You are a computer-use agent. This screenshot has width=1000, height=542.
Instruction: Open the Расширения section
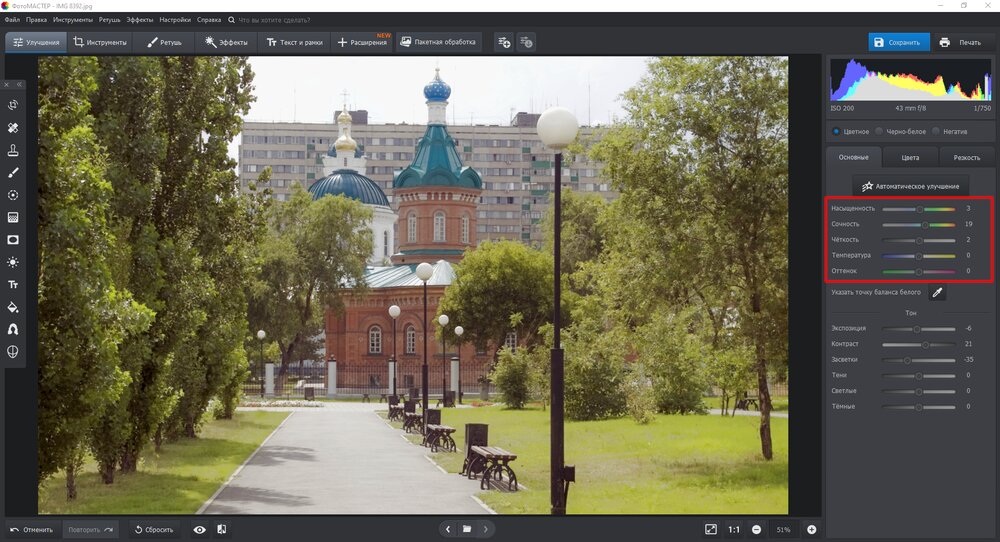[x=362, y=42]
